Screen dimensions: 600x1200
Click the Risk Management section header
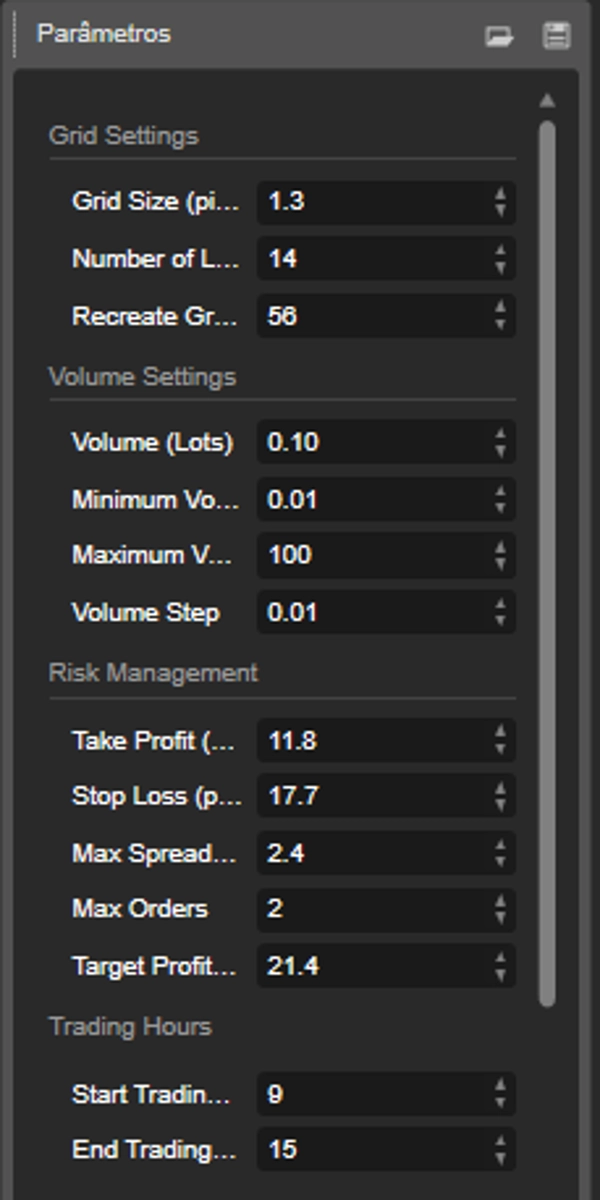click(153, 673)
